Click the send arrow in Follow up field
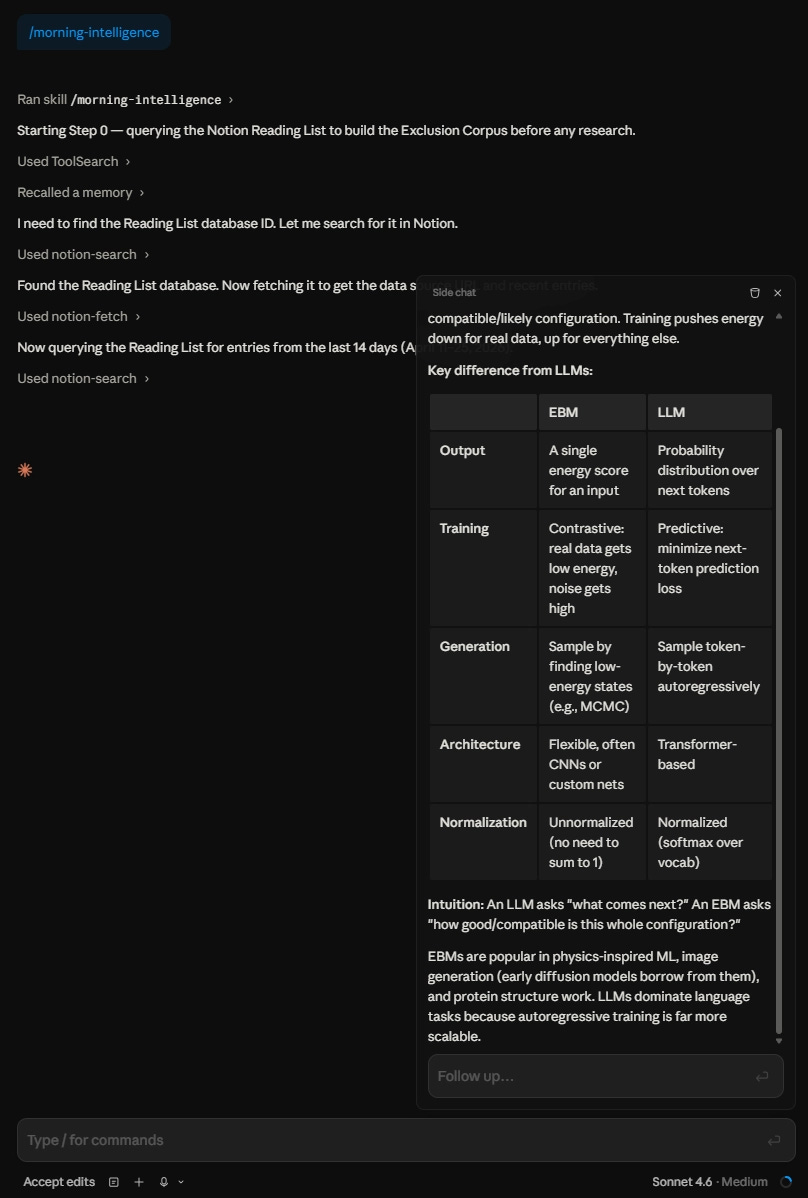808x1198 pixels. pos(761,1077)
